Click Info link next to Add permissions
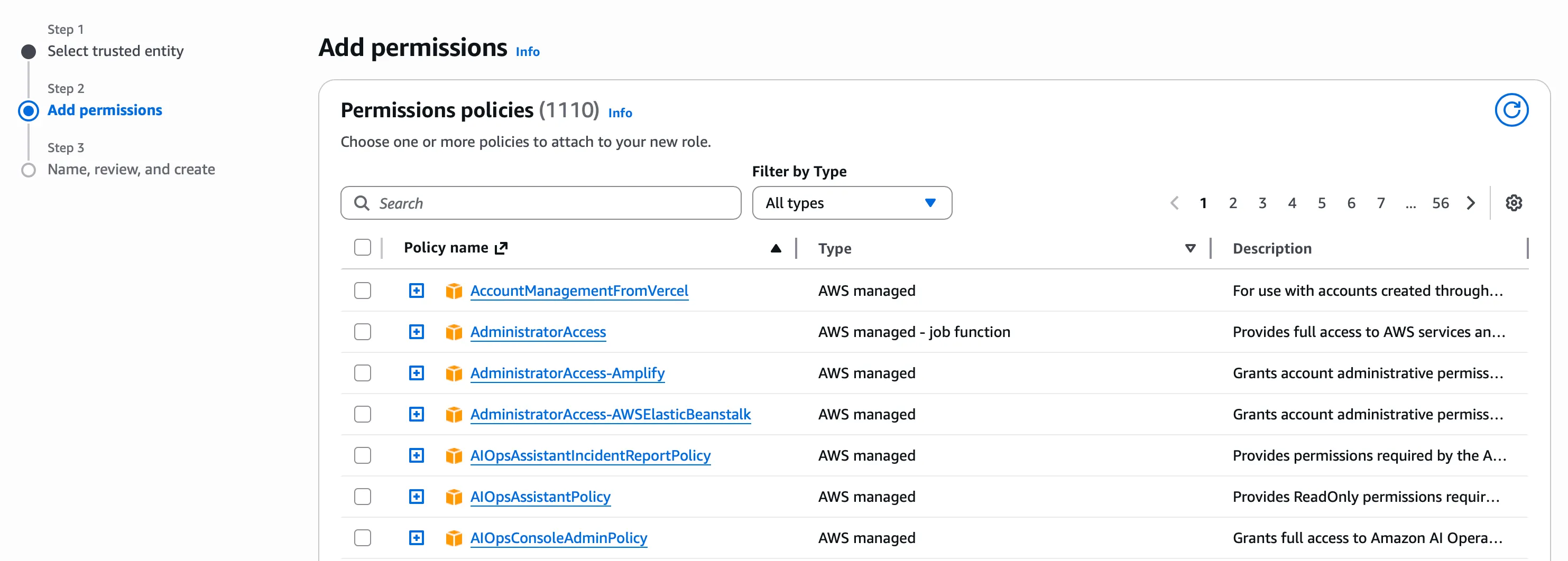Viewport: 1568px width, 561px height. (527, 52)
